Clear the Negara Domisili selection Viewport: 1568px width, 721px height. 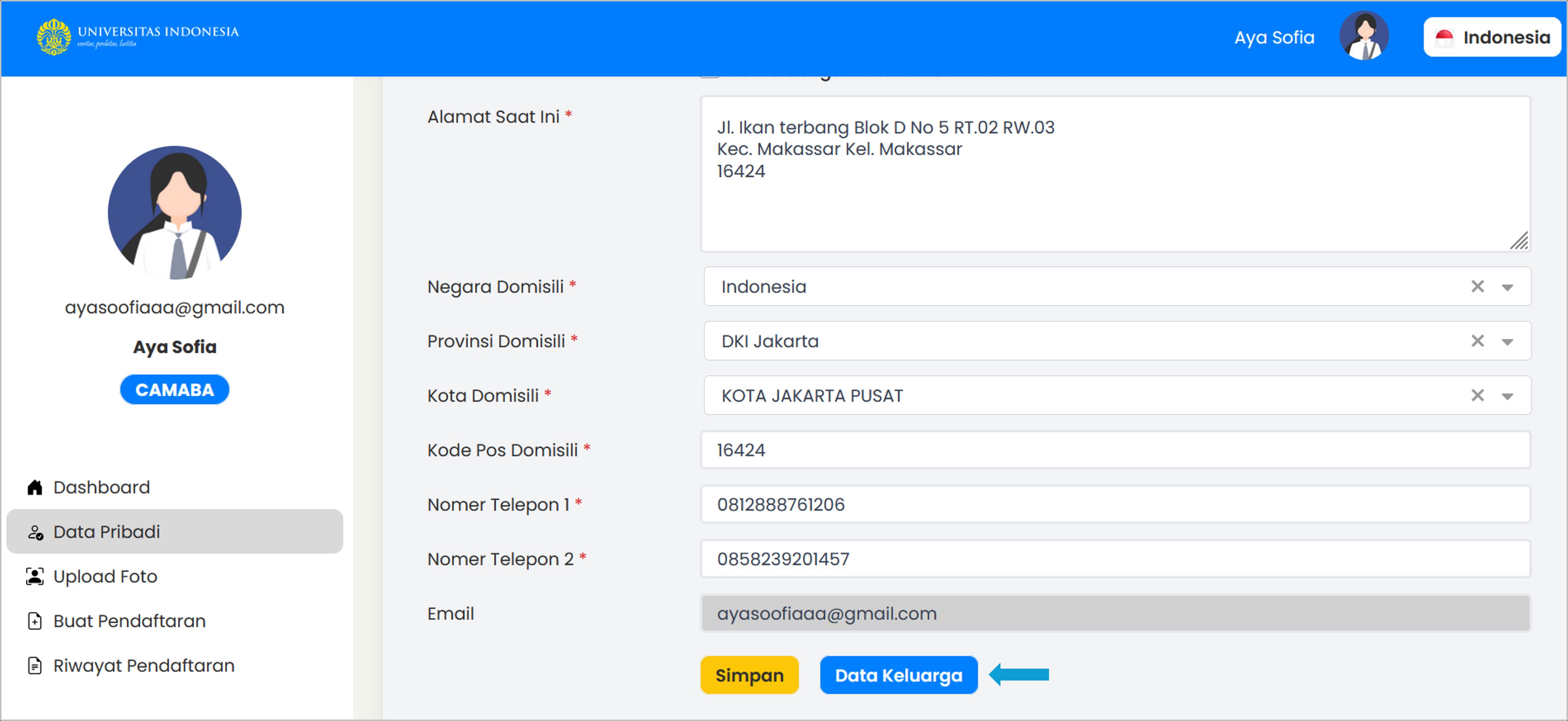coord(1477,287)
